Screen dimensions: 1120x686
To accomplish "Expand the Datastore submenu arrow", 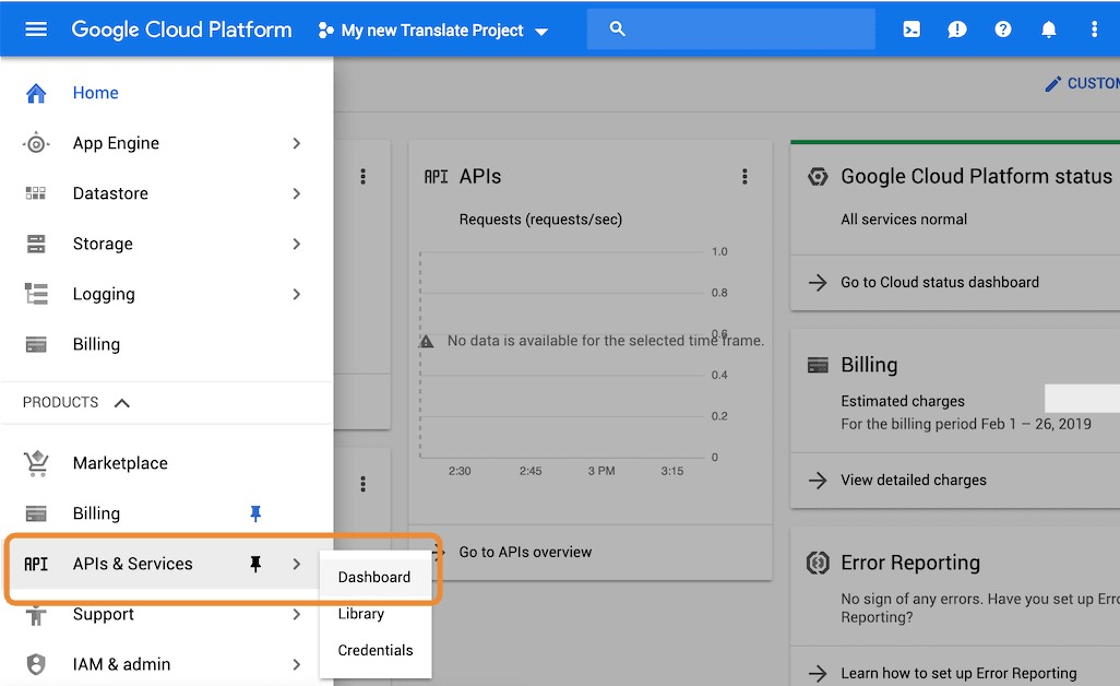I will 296,194.
